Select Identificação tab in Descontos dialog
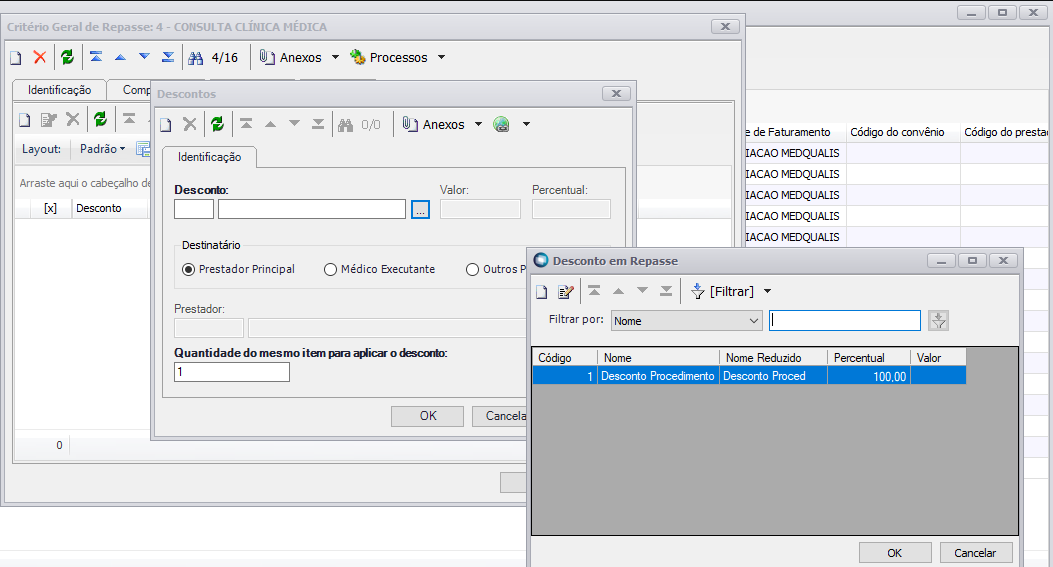Image resolution: width=1053 pixels, height=567 pixels. [x=210, y=157]
